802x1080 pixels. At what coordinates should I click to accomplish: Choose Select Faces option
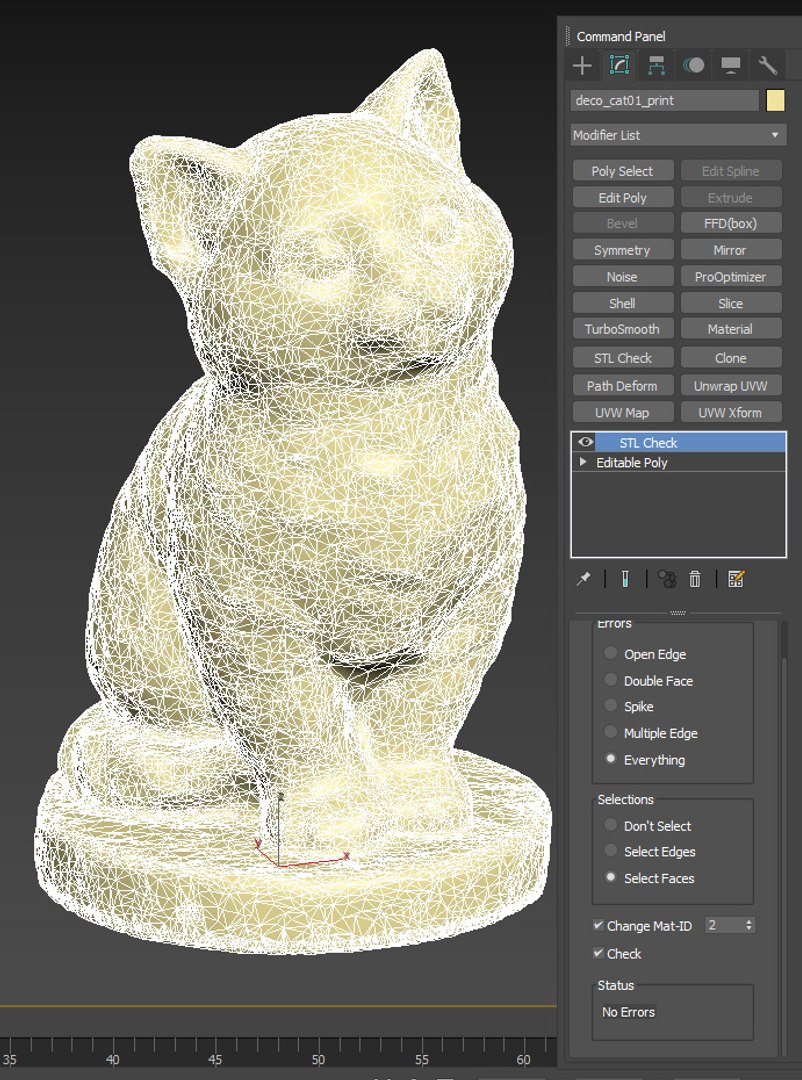[610, 877]
